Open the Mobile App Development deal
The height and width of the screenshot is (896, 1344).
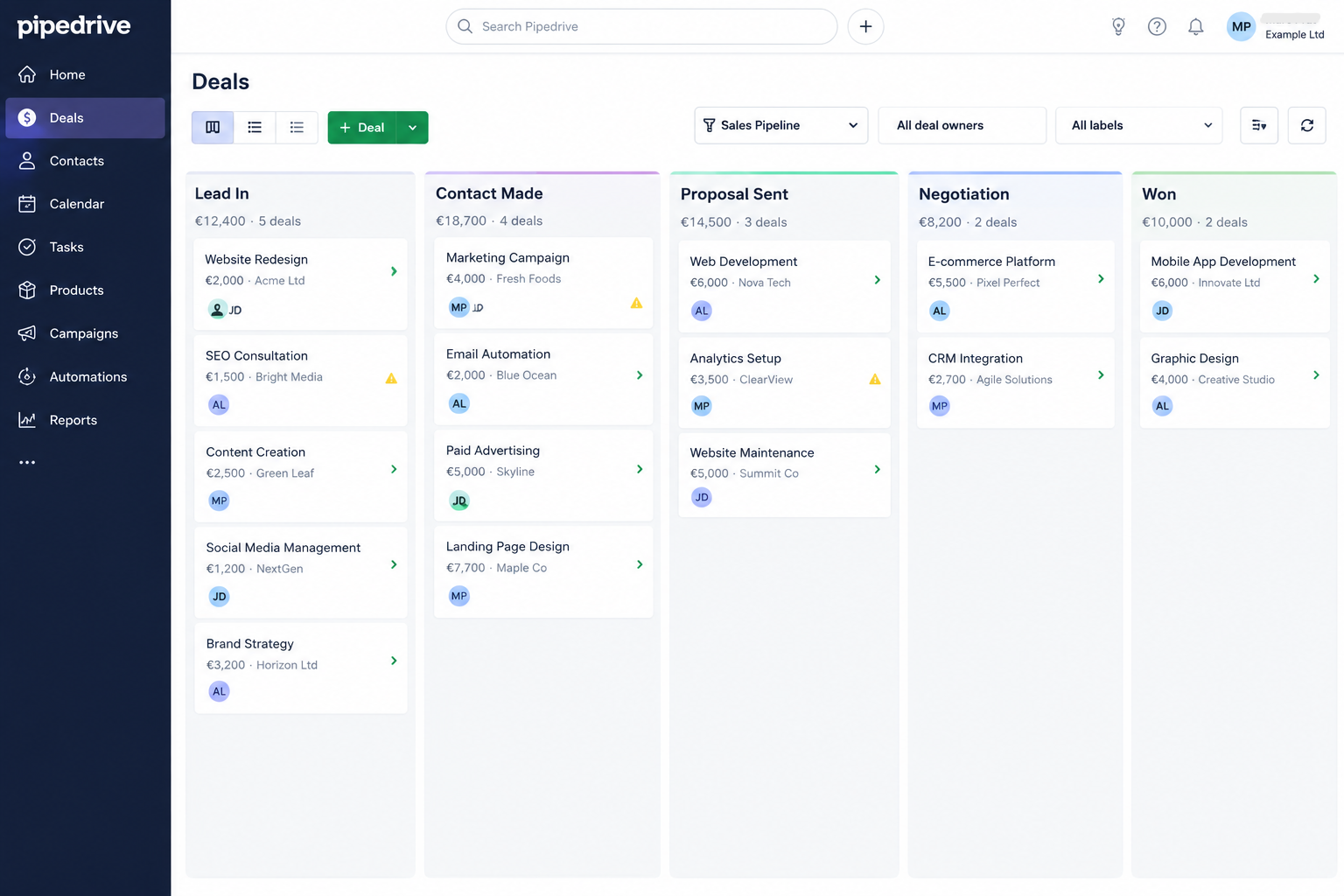pyautogui.click(x=1235, y=286)
